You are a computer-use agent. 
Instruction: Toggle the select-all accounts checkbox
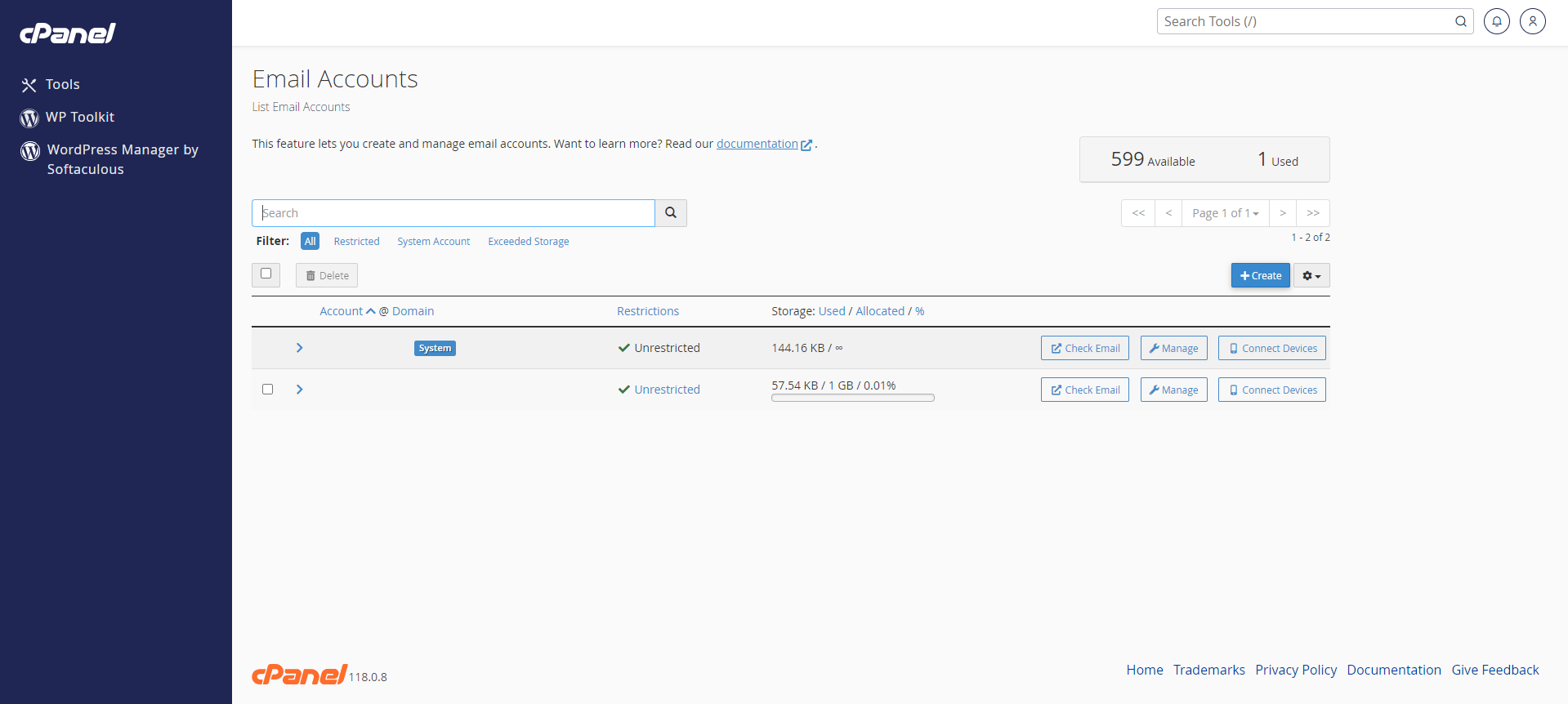pos(266,274)
